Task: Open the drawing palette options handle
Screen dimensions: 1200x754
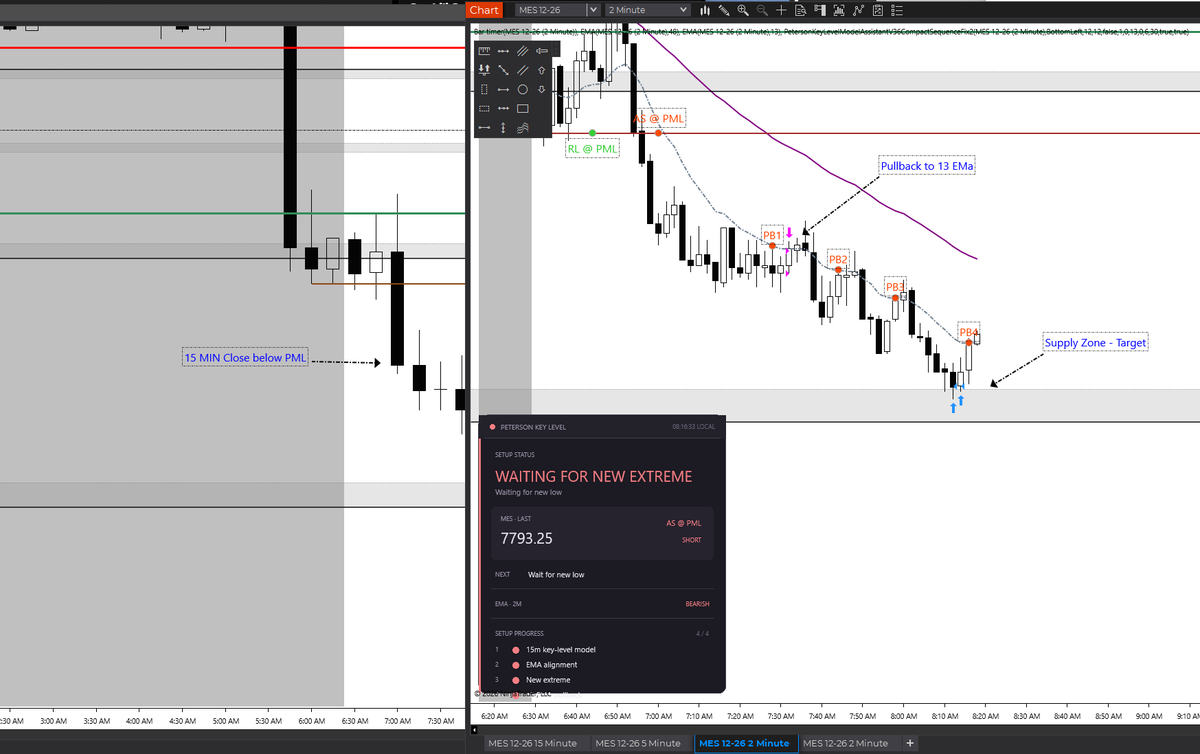Action: tap(556, 49)
